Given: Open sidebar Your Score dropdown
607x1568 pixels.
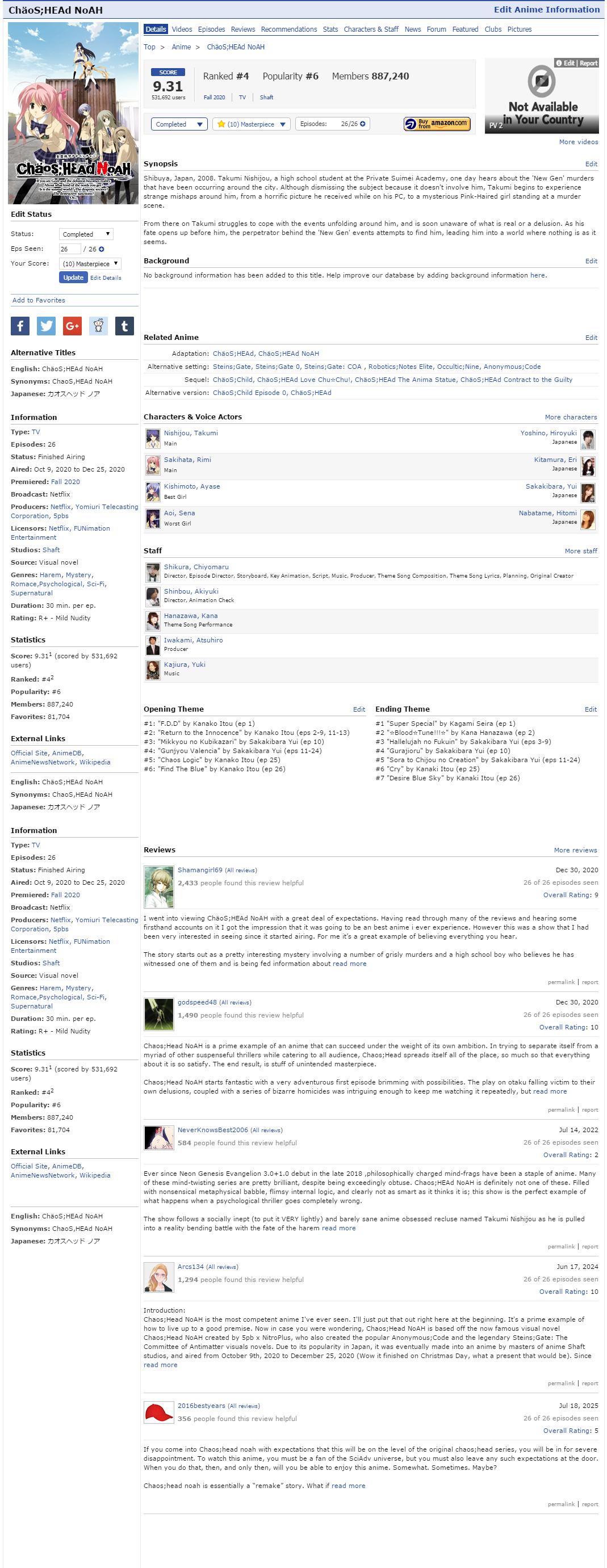Looking at the screenshot, I should [90, 263].
